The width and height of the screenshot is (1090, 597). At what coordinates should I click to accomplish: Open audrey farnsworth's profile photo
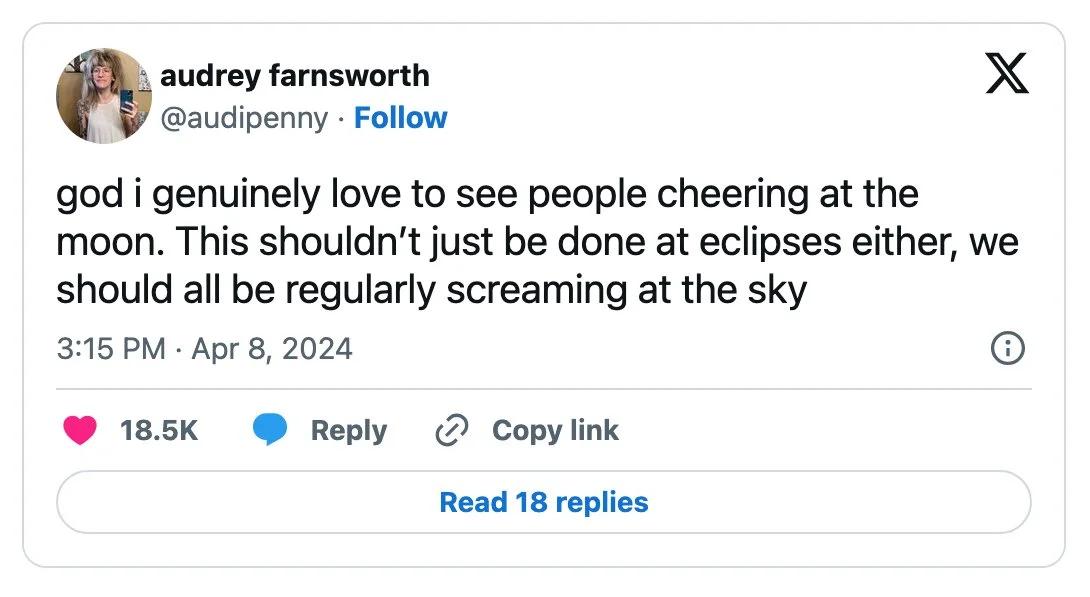click(104, 96)
